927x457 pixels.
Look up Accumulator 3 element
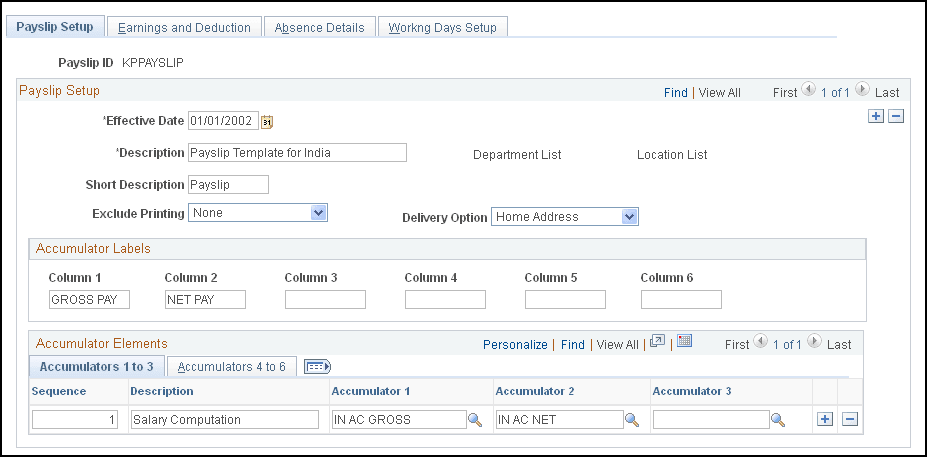[x=778, y=420]
